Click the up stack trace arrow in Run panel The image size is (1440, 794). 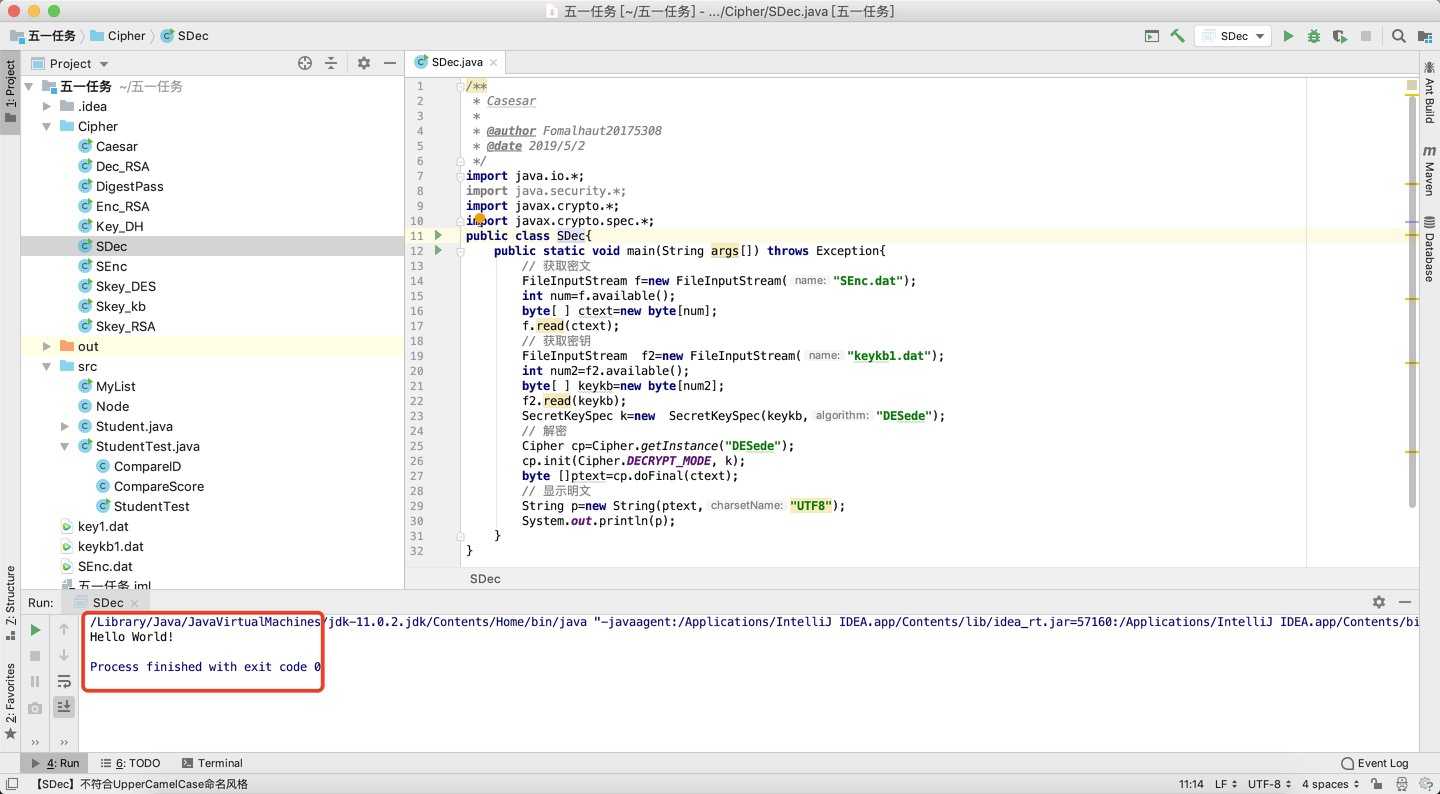[64, 630]
